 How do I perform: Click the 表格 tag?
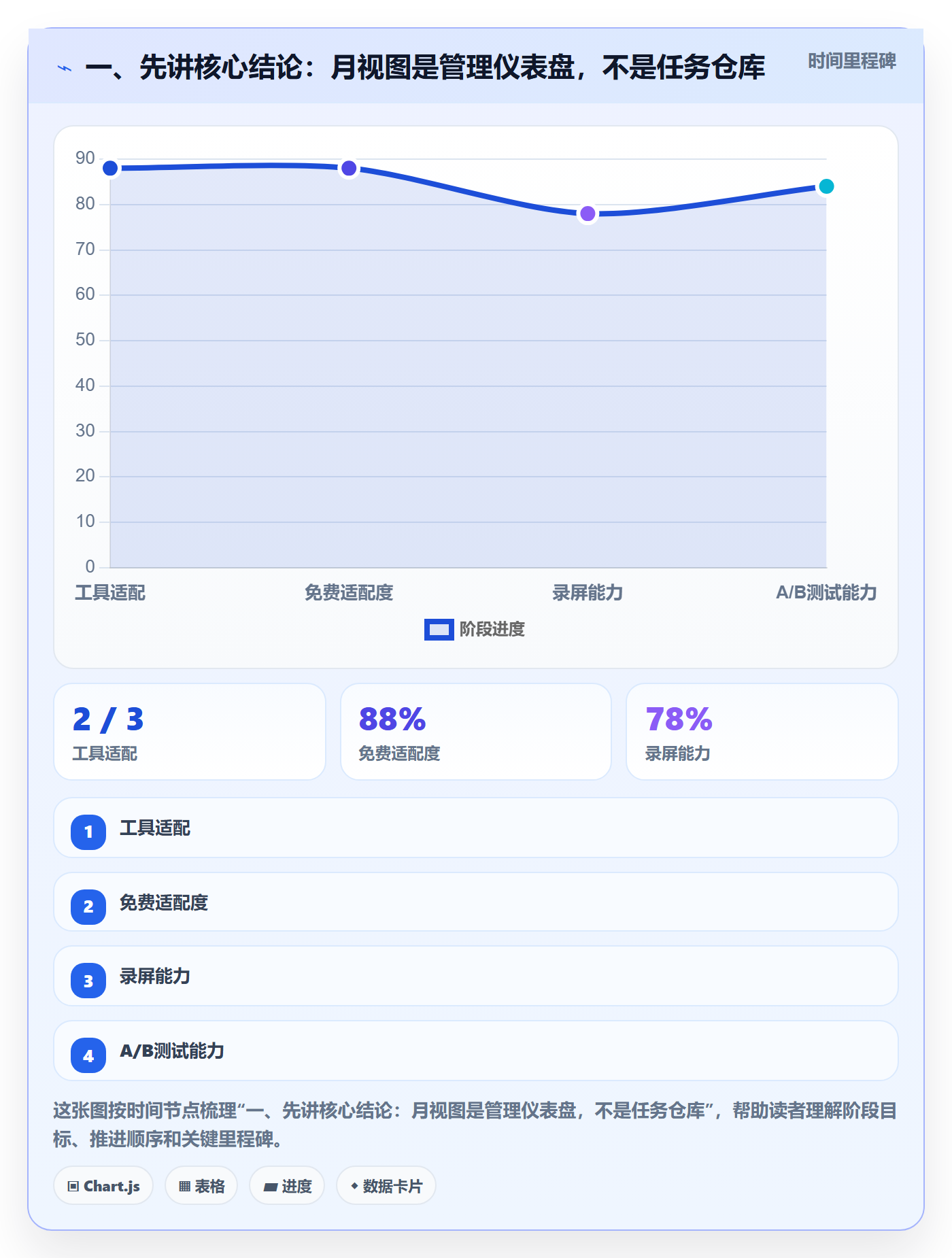pyautogui.click(x=201, y=1186)
